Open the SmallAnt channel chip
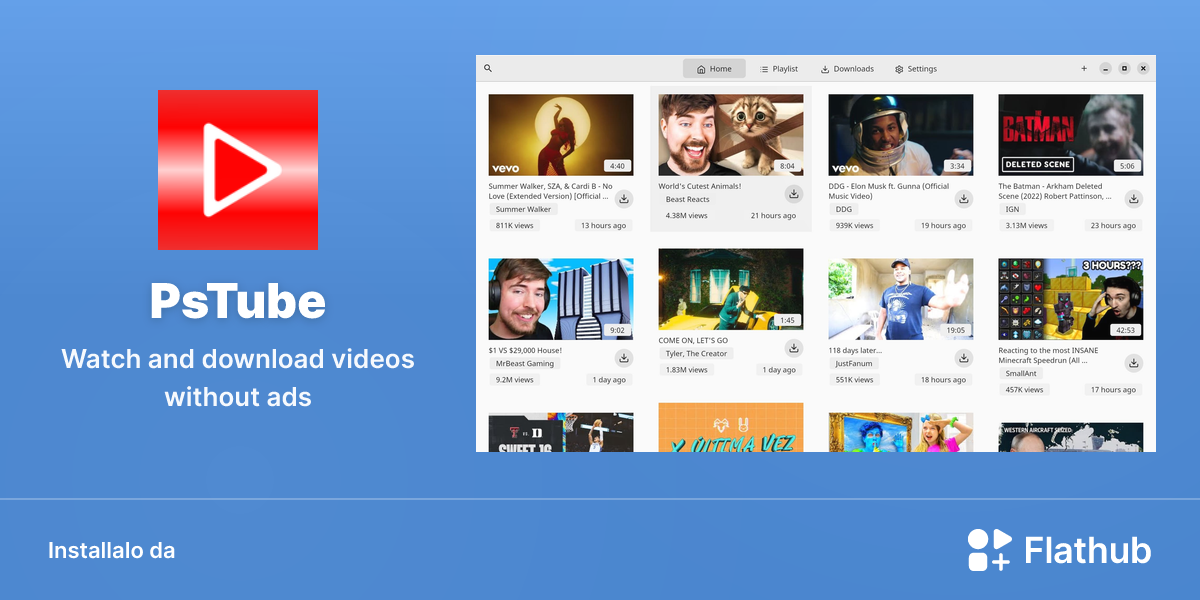The height and width of the screenshot is (600, 1200). pos(1021,374)
